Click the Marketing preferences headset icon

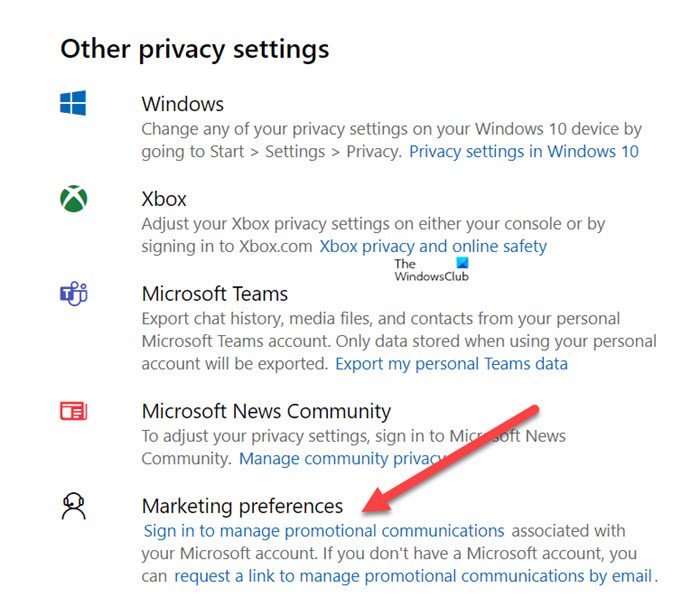(73, 507)
